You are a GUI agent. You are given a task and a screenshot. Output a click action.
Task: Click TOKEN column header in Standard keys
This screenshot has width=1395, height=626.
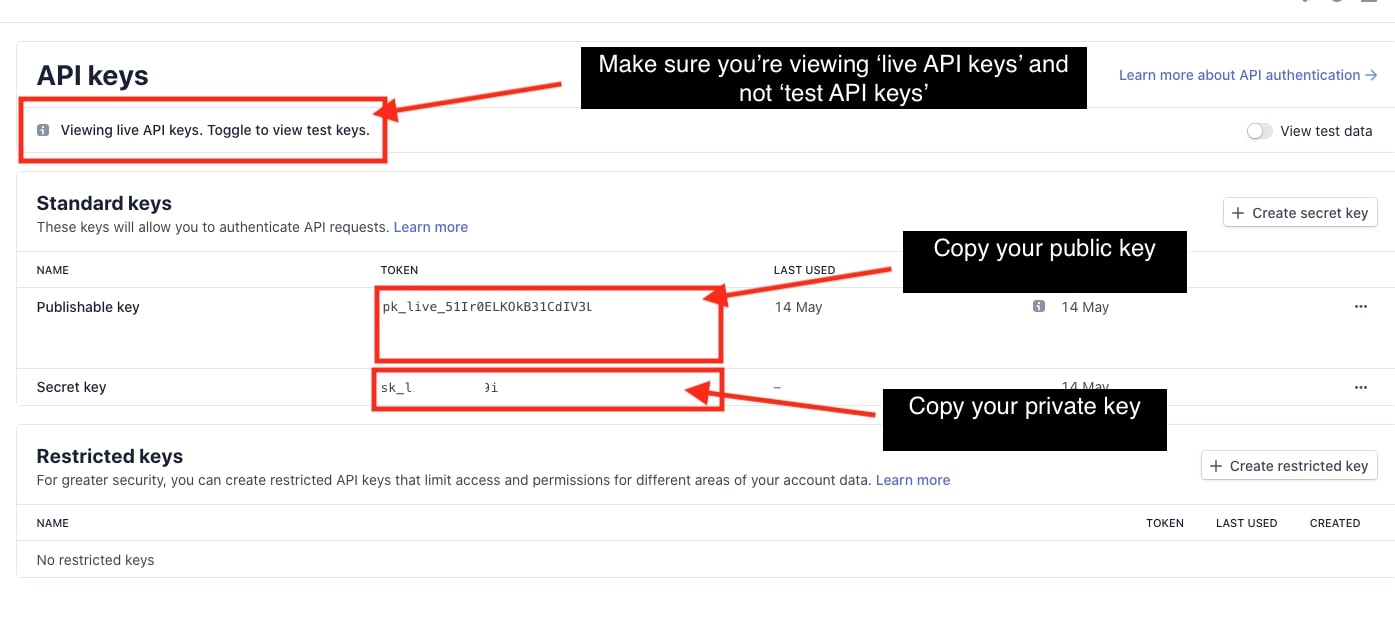tap(399, 270)
